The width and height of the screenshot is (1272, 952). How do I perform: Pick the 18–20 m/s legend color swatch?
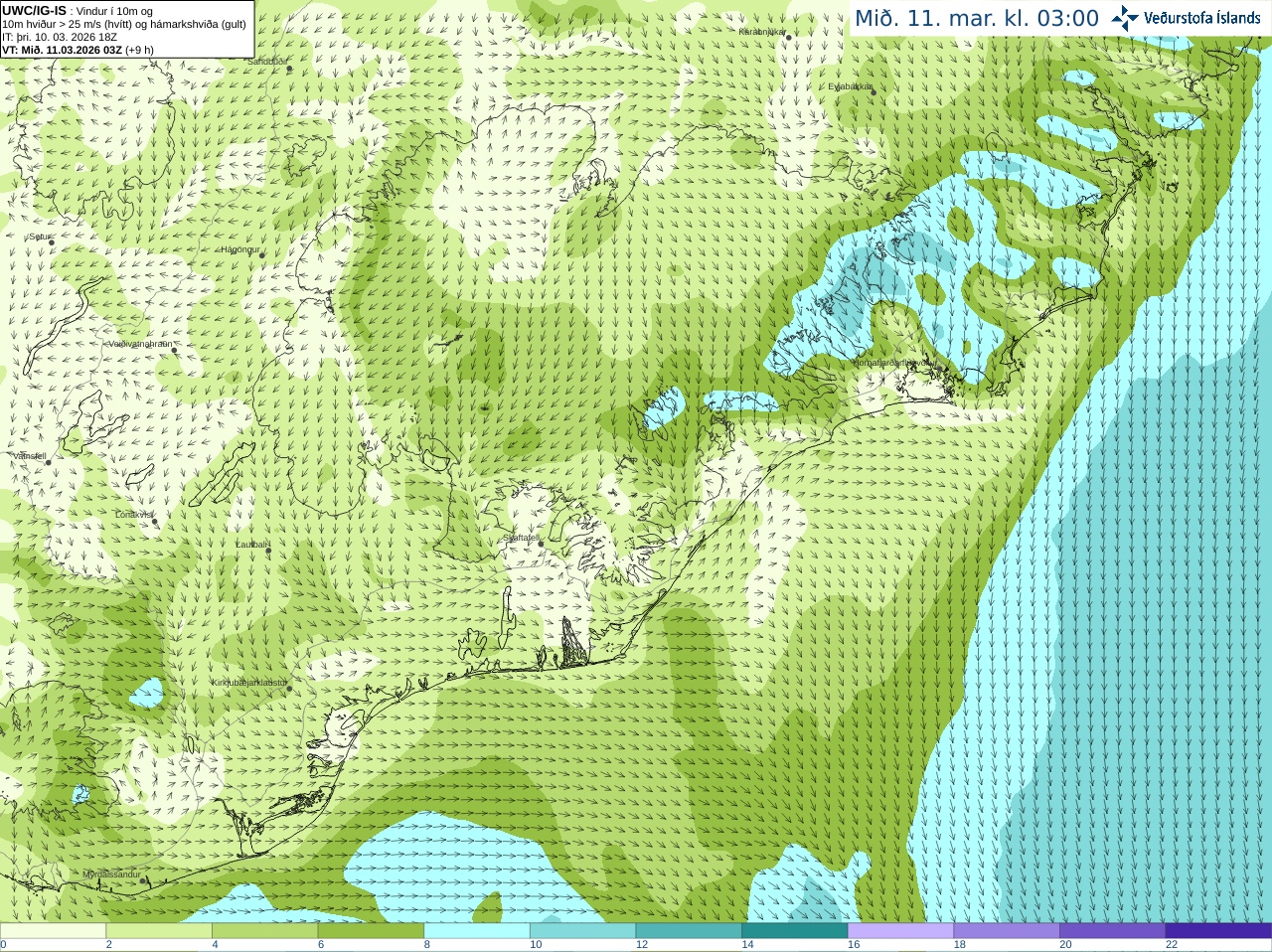[x=1007, y=931]
